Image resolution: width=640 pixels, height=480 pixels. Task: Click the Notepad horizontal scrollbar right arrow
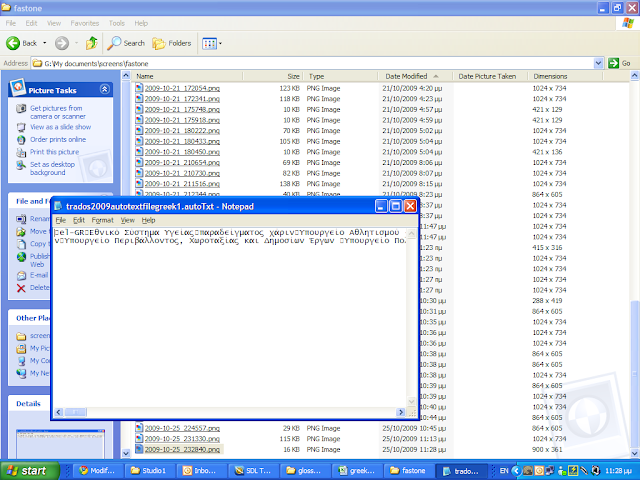point(400,413)
